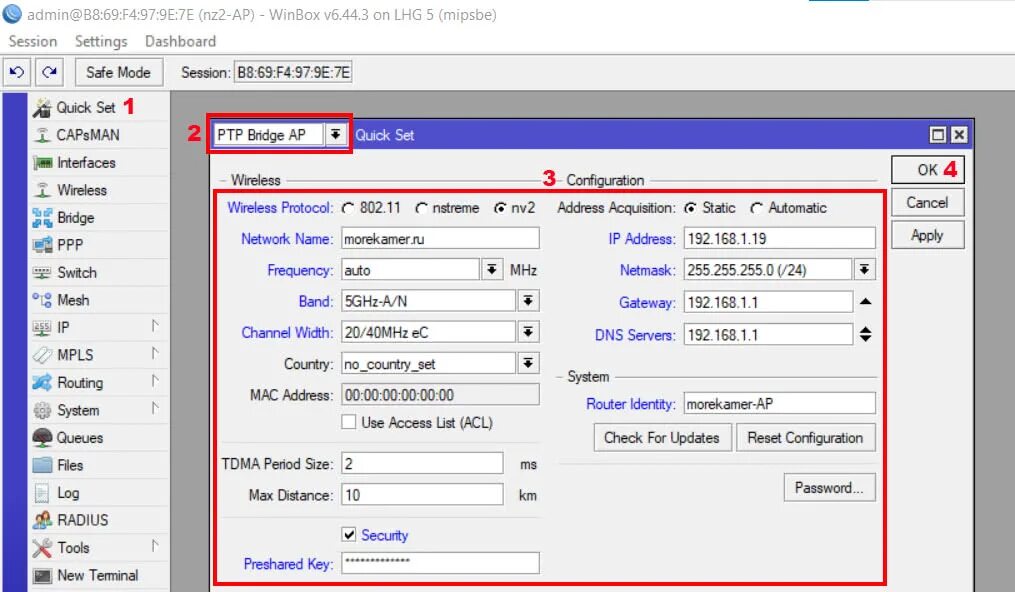This screenshot has width=1015, height=592.
Task: Click the IP Address field
Action: tap(779, 239)
